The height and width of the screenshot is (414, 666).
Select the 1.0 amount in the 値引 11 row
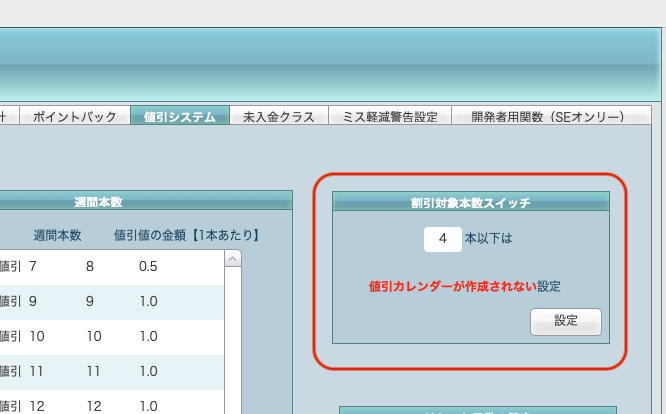148,372
